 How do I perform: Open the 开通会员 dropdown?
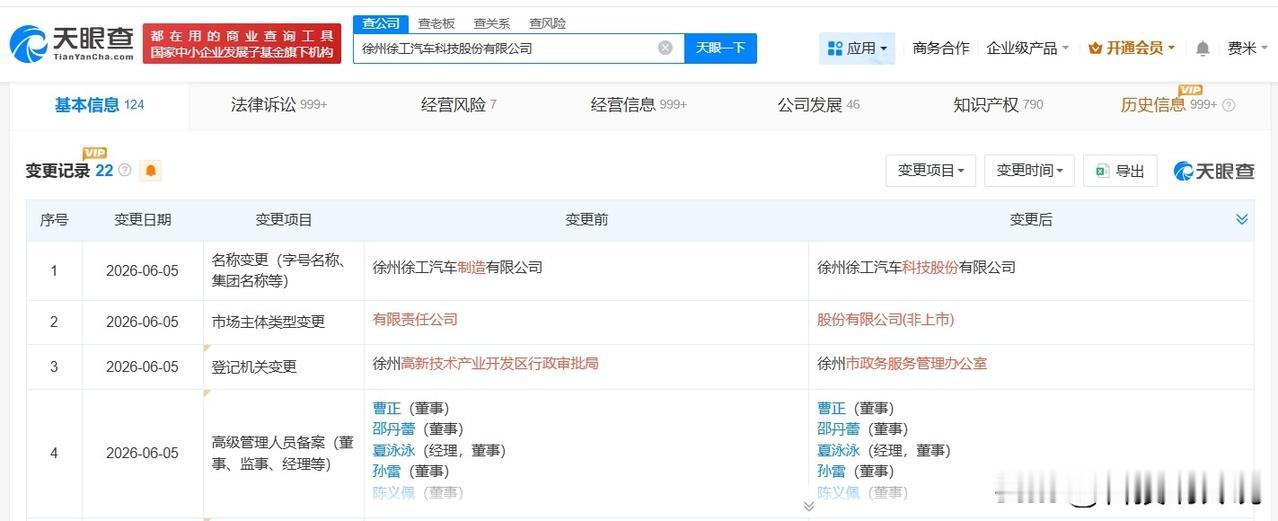(x=1131, y=48)
